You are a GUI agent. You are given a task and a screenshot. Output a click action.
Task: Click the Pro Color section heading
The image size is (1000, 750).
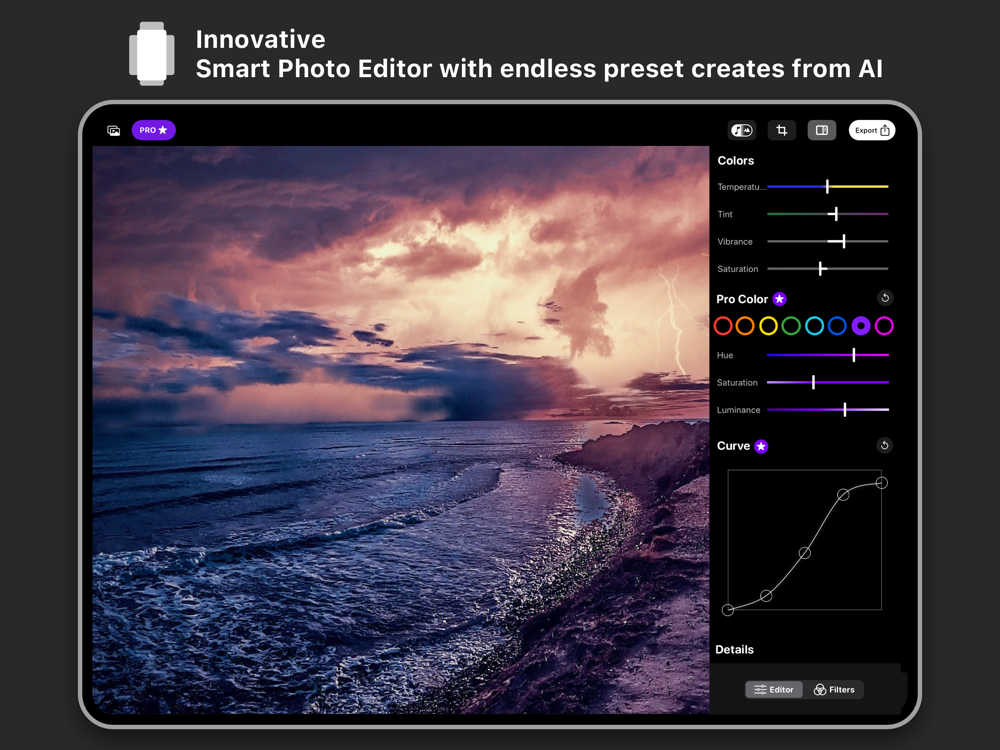(742, 299)
